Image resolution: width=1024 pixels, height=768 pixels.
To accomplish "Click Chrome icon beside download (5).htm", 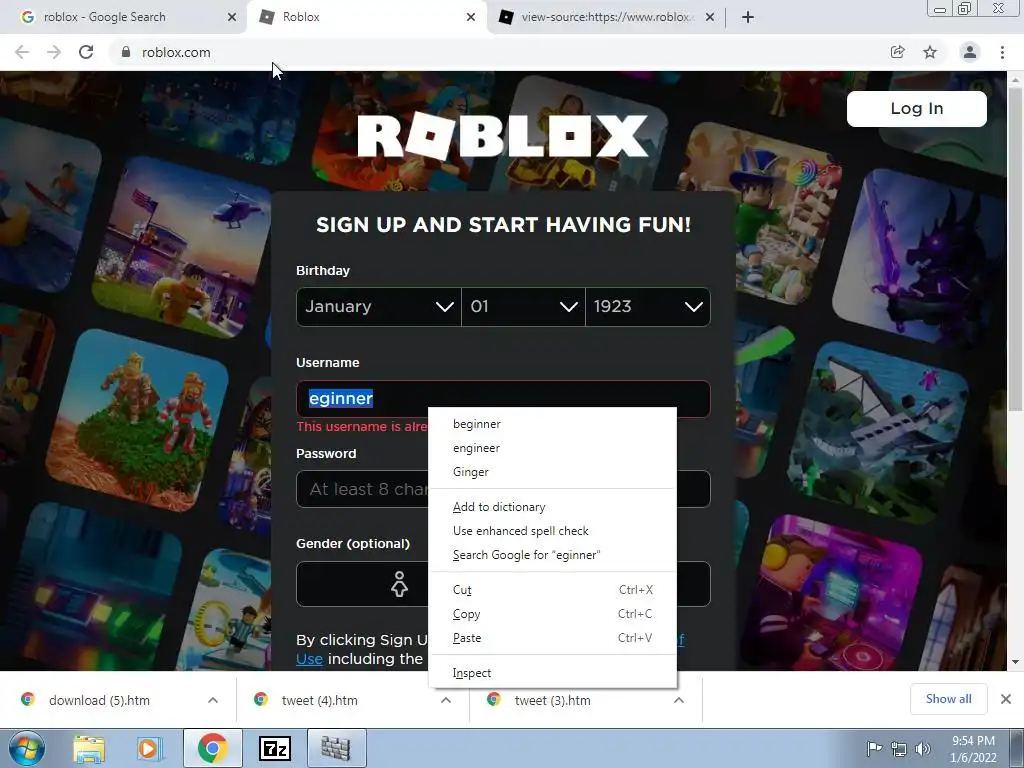I will [x=27, y=699].
